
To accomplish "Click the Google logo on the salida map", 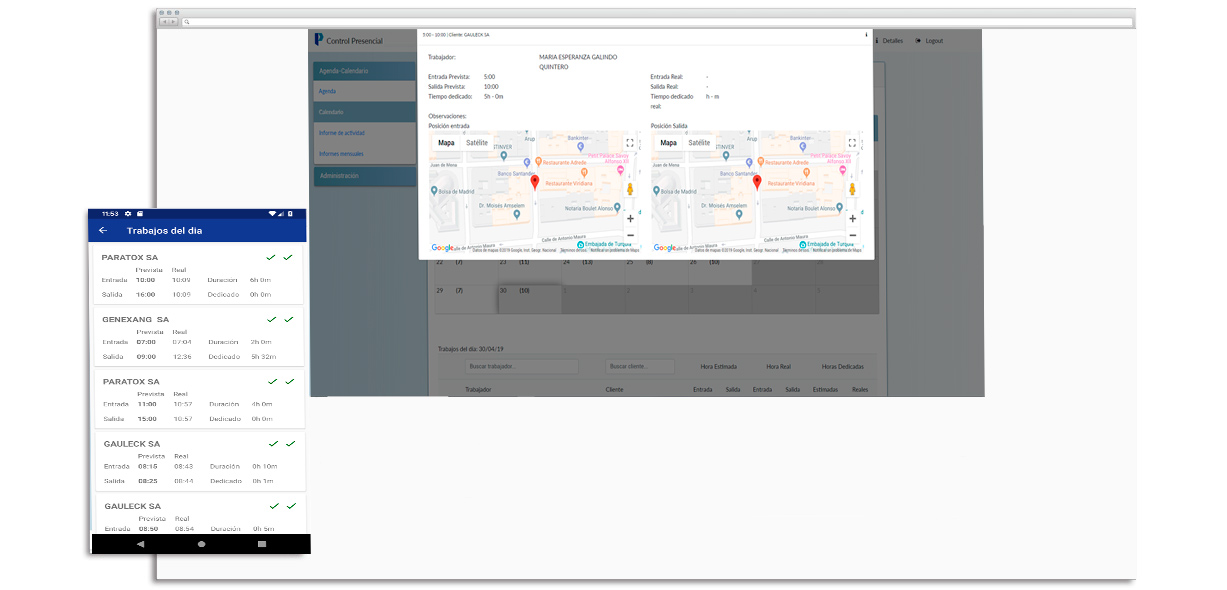I will click(663, 247).
